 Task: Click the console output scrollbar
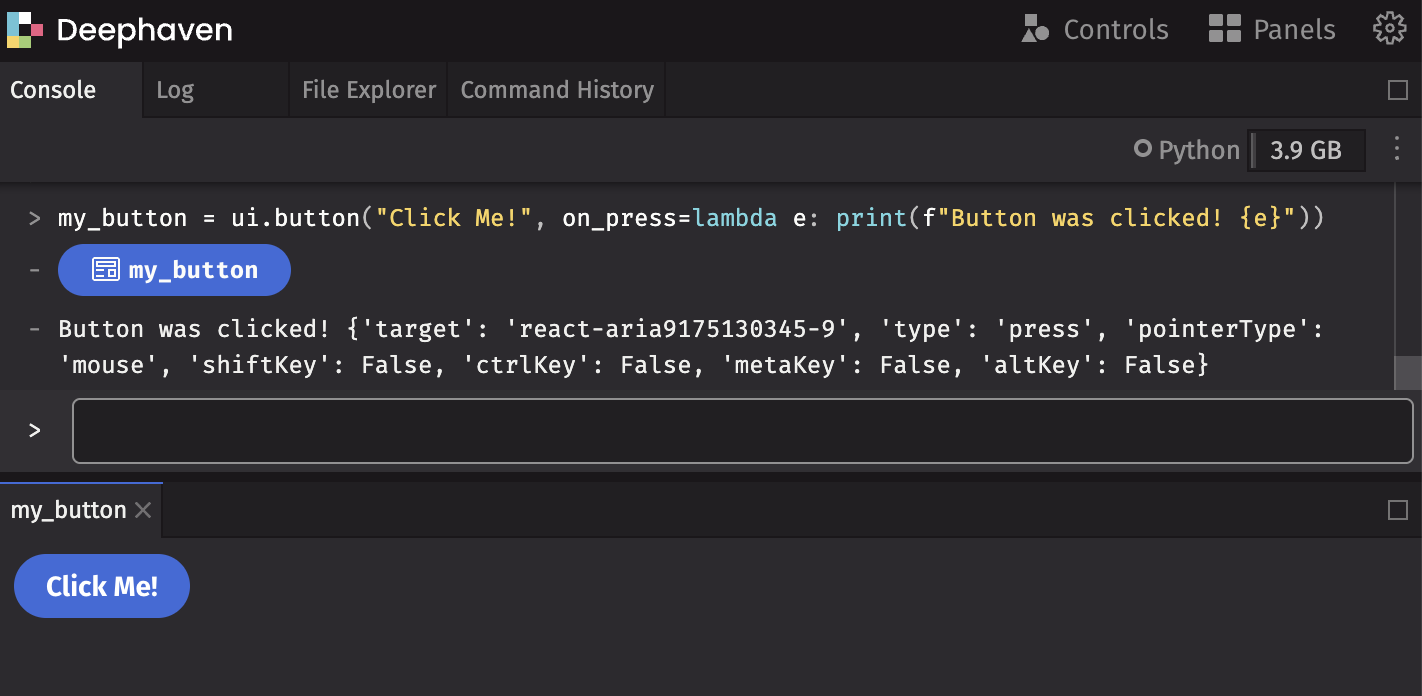coord(1407,372)
